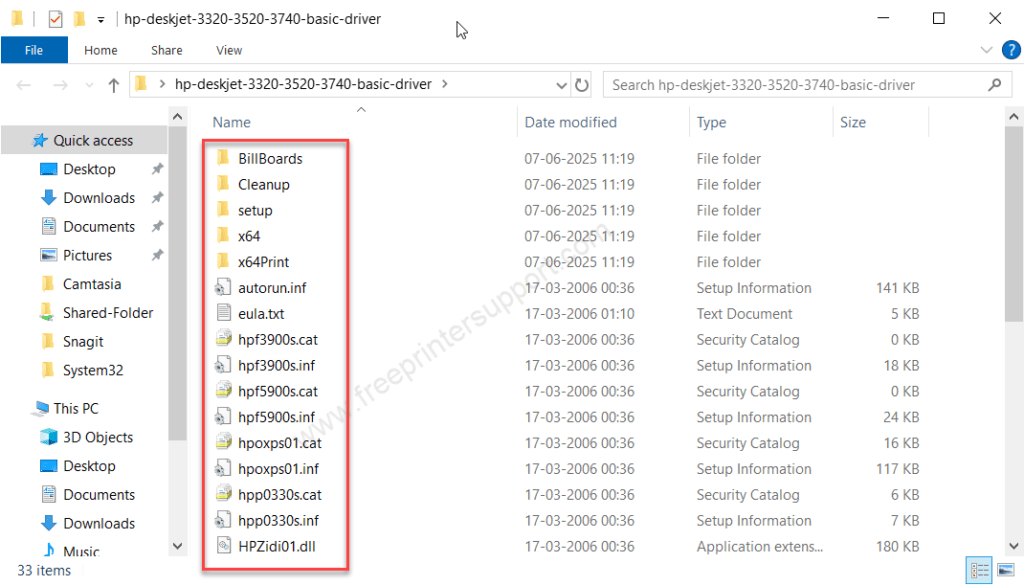Open the Home ribbon tab
The height and width of the screenshot is (585, 1024).
click(x=101, y=50)
